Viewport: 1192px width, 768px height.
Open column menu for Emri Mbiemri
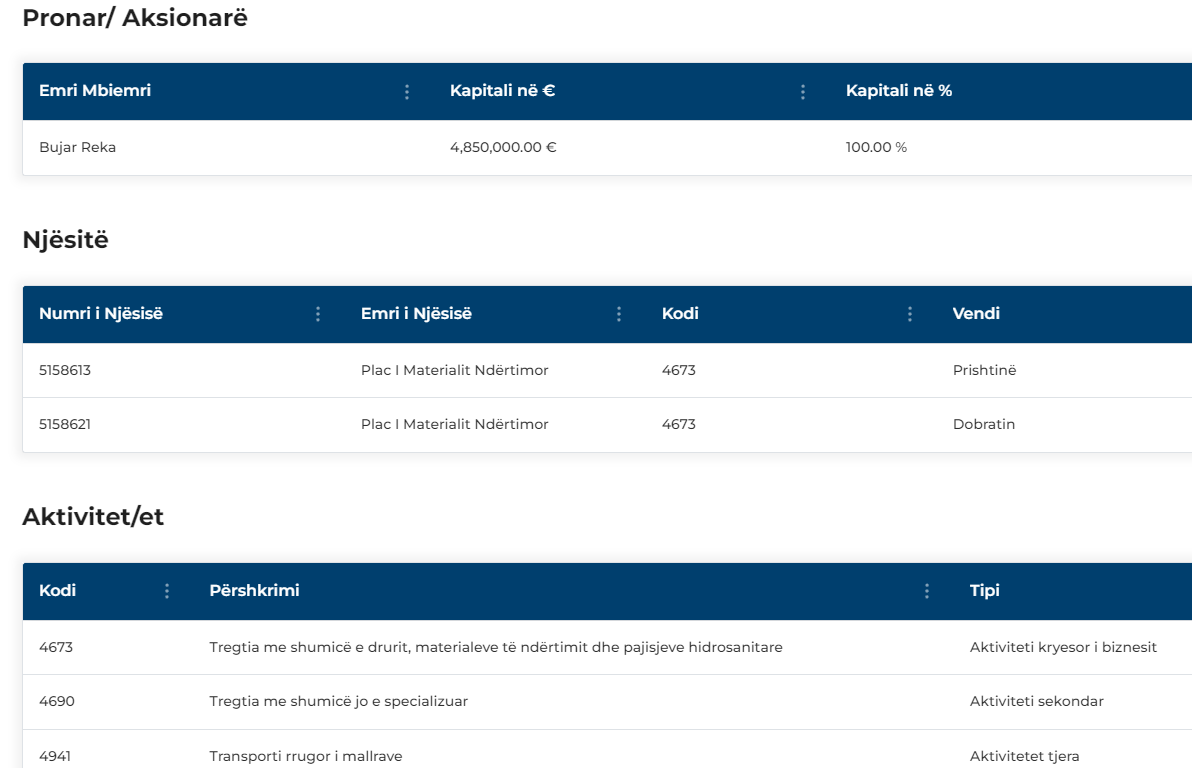[407, 92]
